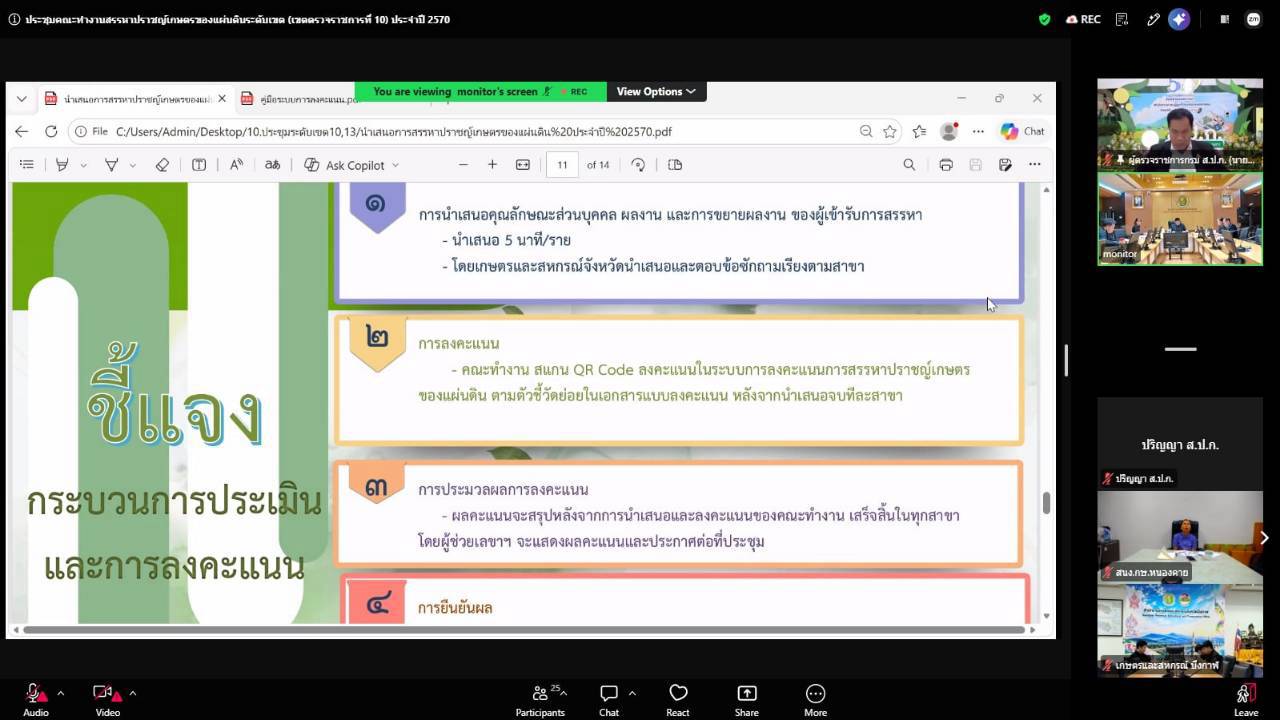Zoom out the PDF with minus button

coord(463,165)
